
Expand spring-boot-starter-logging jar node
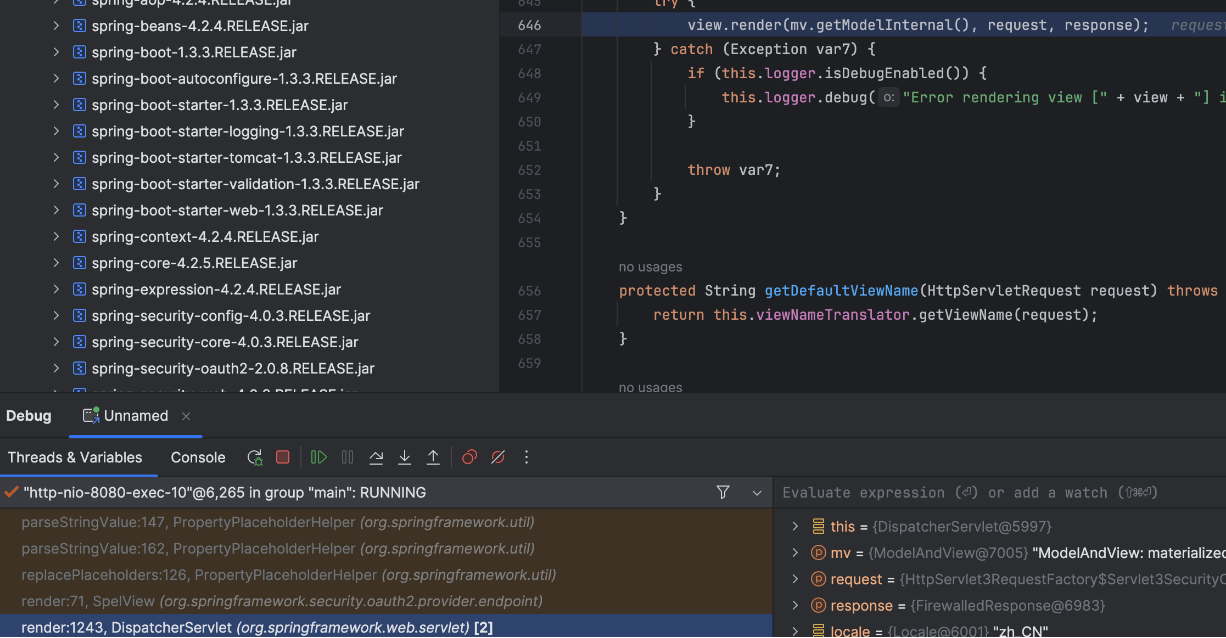pyautogui.click(x=56, y=131)
